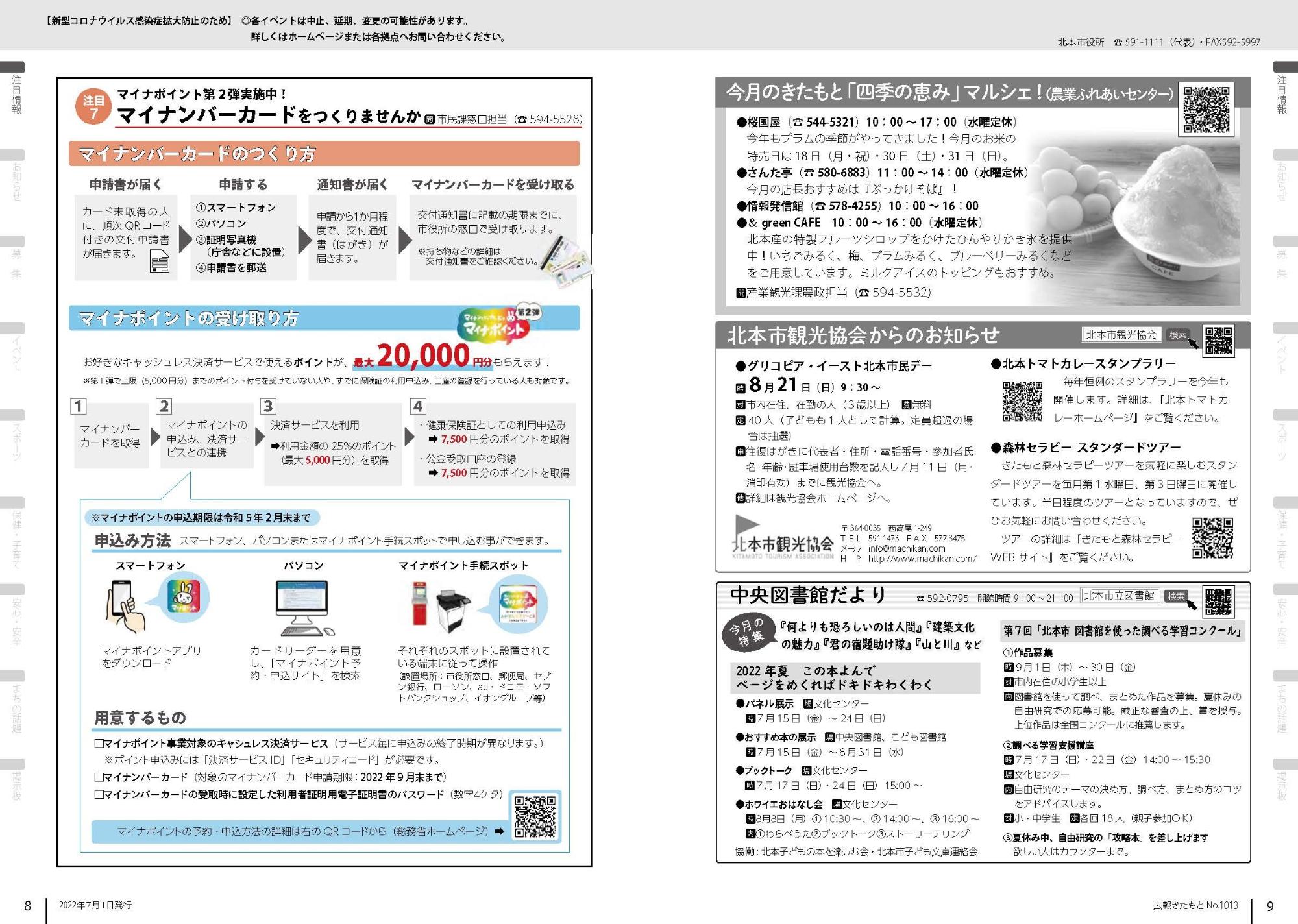This screenshot has width=1298, height=924.
Task: Click the red 20,000 point amount
Action: (x=422, y=355)
